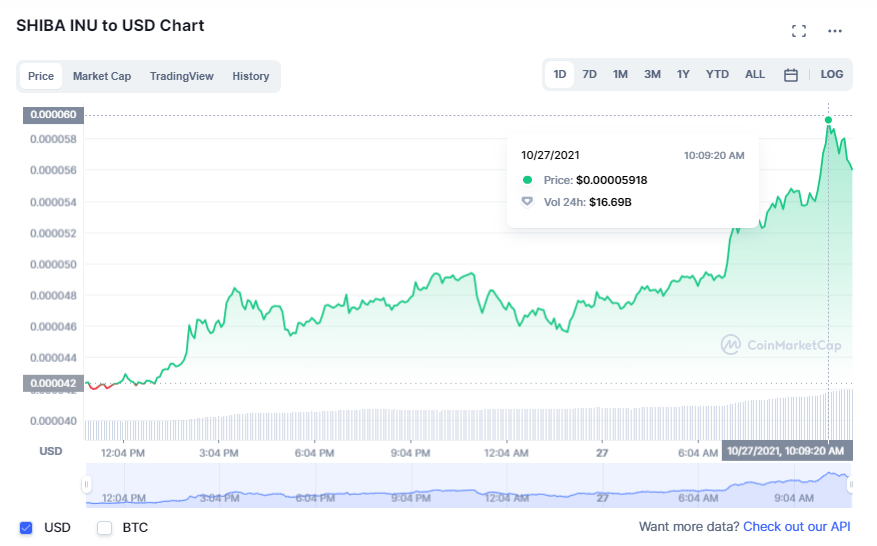Click the tooltip price $0.00005918

tap(611, 180)
